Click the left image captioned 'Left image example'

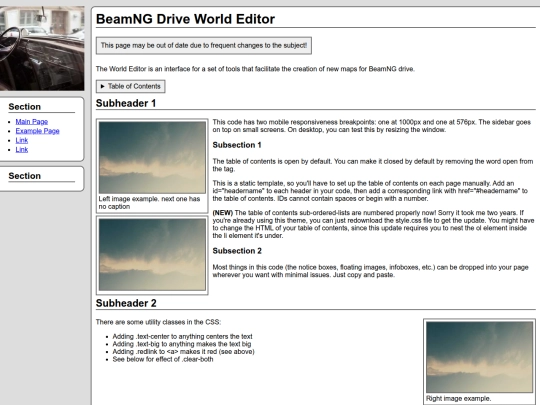tap(152, 157)
